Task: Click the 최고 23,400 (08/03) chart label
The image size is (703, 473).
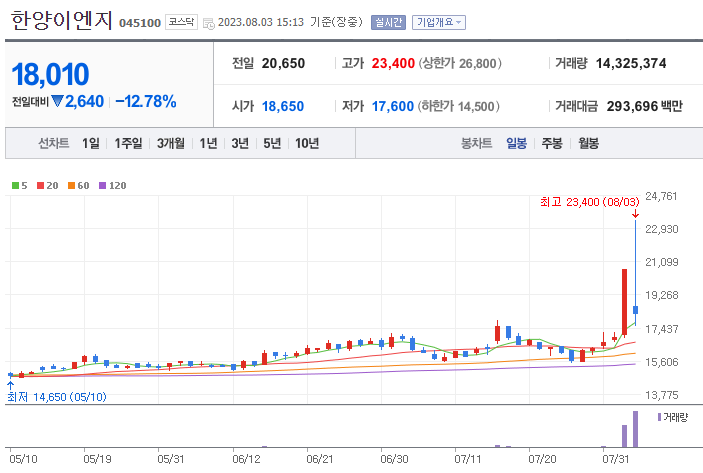Action: [x=590, y=202]
